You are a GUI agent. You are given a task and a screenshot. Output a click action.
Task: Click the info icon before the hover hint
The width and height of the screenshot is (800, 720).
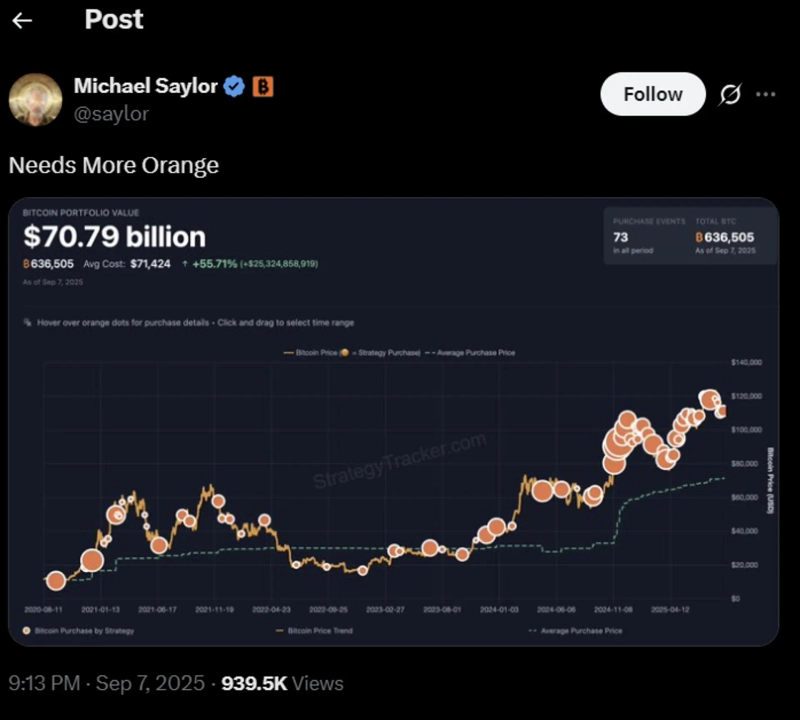click(26, 323)
